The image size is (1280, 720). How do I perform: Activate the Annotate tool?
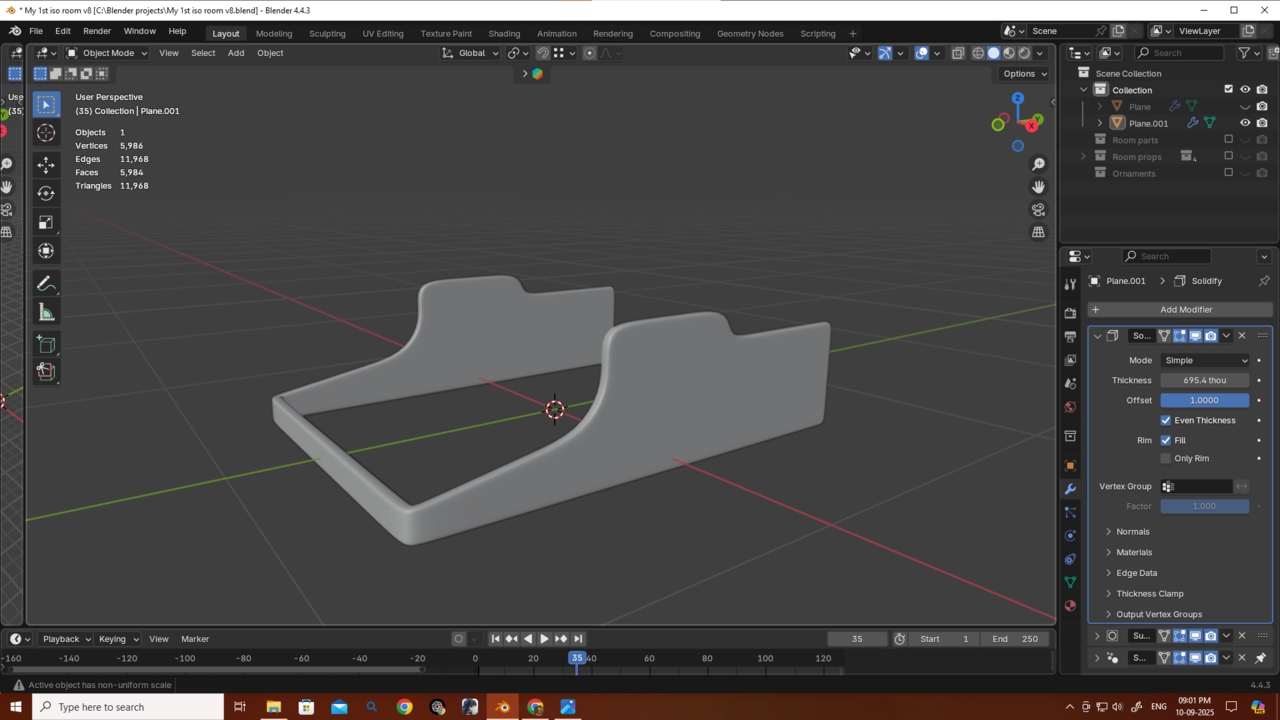tap(46, 285)
